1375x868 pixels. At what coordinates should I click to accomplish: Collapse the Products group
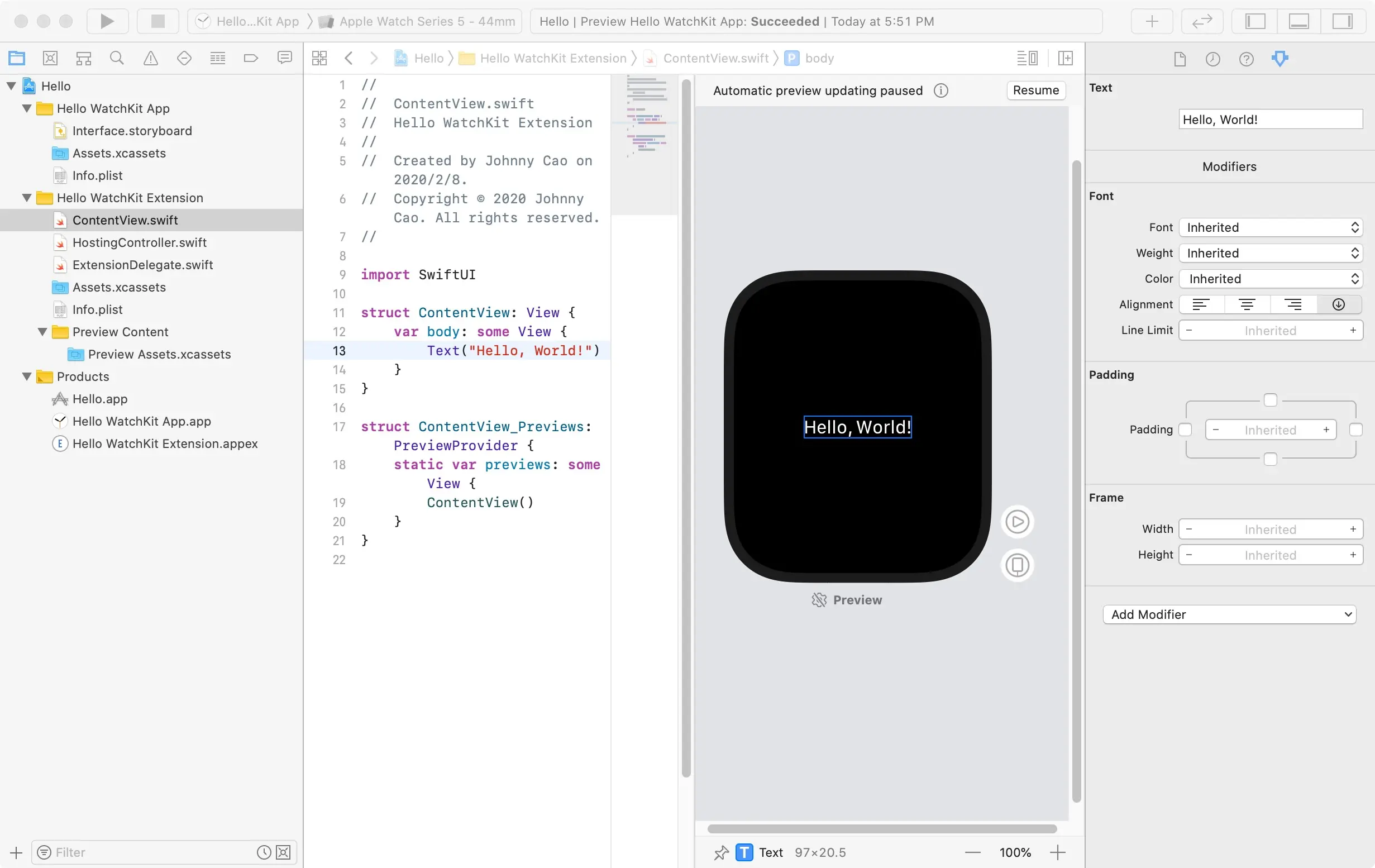pos(26,376)
